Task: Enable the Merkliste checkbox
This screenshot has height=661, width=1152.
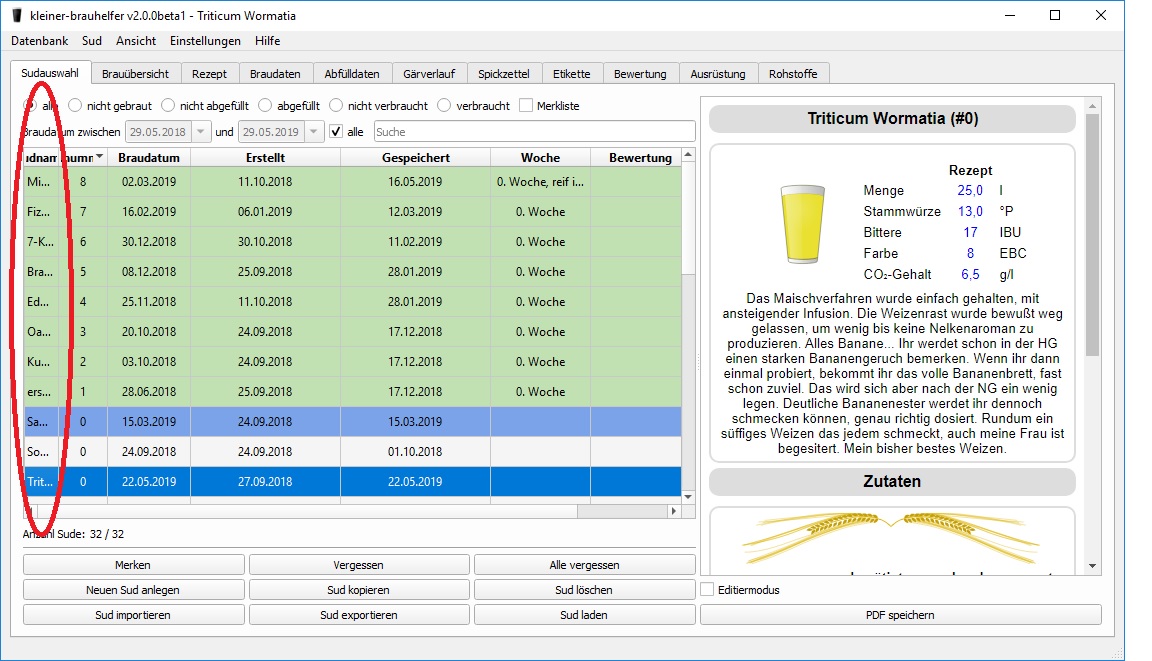Action: [x=526, y=105]
